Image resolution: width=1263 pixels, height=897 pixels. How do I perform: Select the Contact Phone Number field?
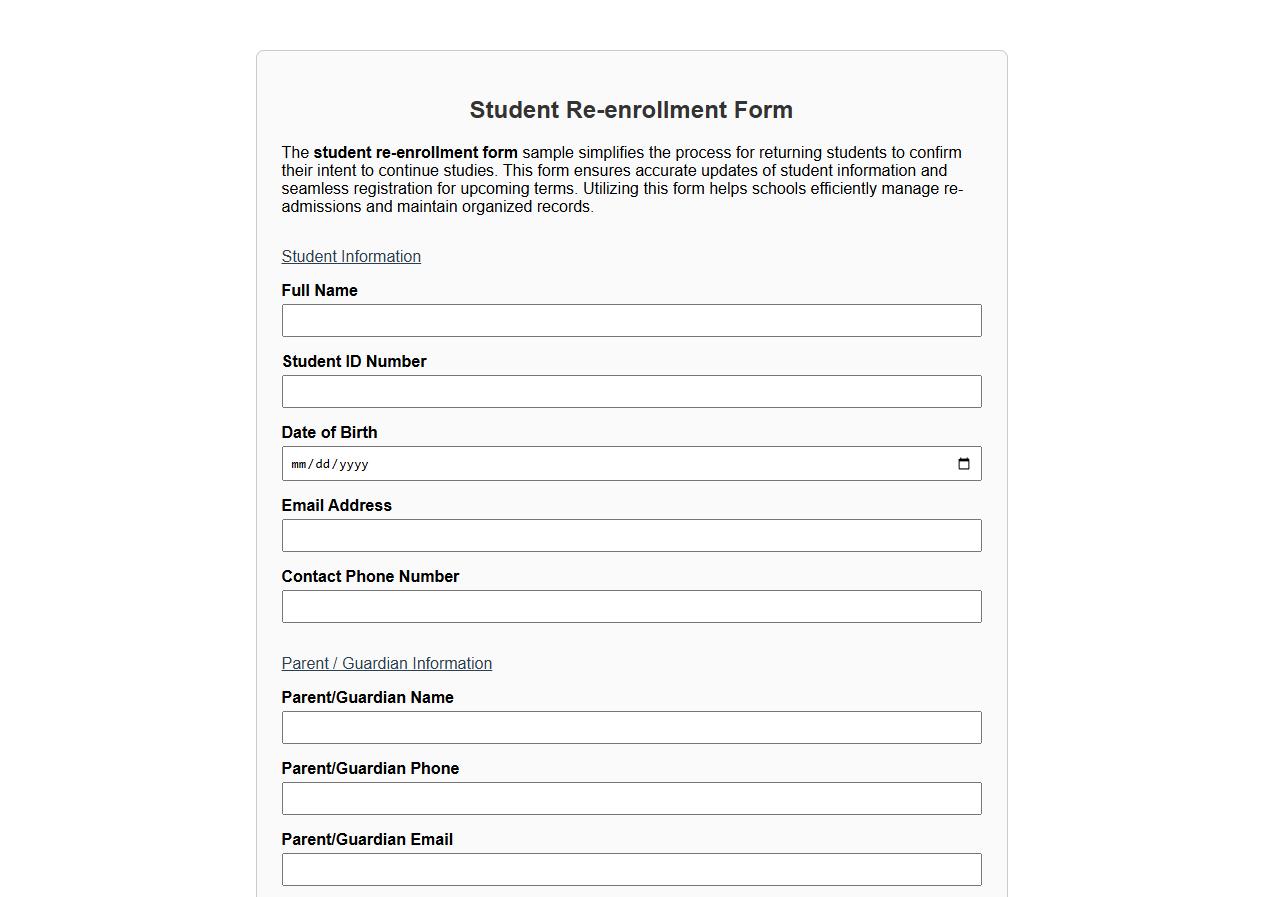(x=631, y=606)
